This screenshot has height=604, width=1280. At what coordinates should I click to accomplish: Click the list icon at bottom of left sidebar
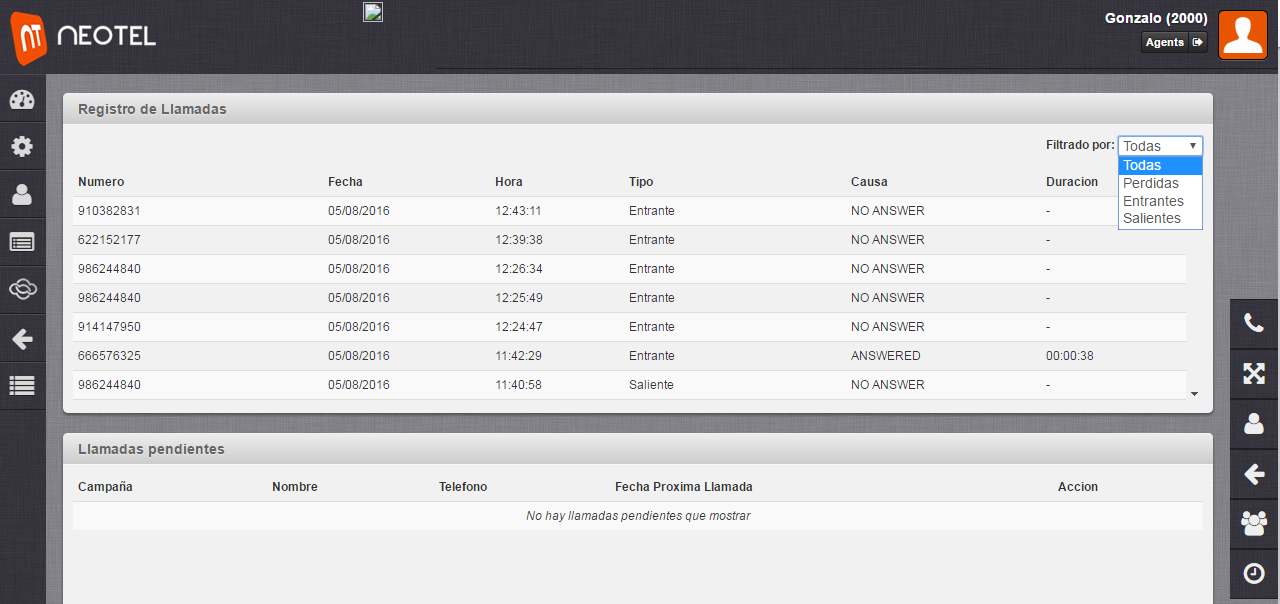tap(22, 385)
